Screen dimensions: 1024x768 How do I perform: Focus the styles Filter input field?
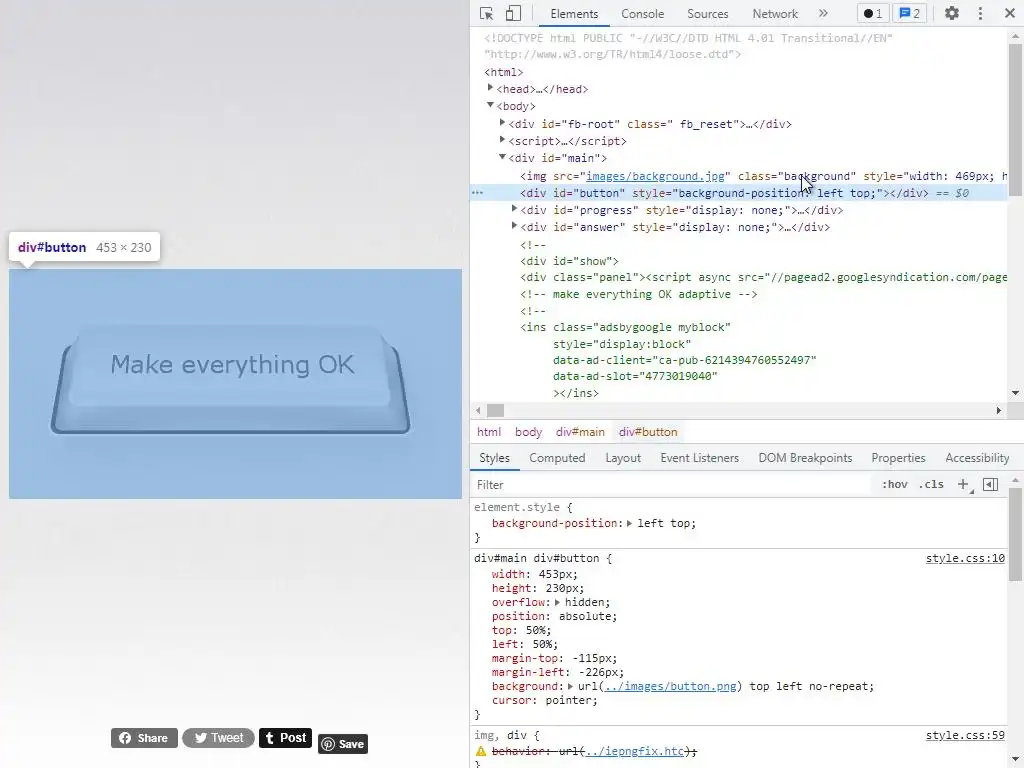[671, 485]
